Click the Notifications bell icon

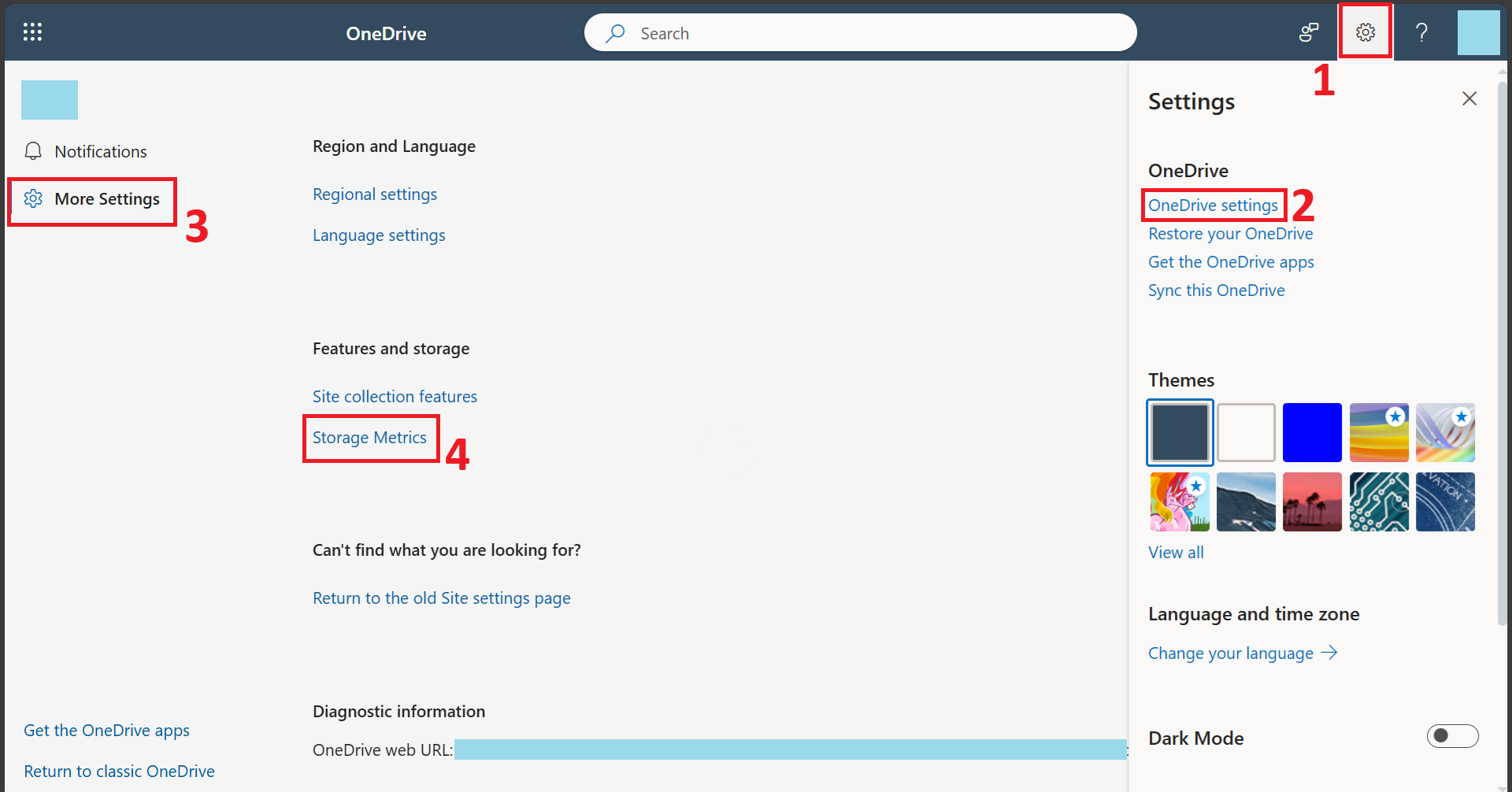tap(33, 151)
